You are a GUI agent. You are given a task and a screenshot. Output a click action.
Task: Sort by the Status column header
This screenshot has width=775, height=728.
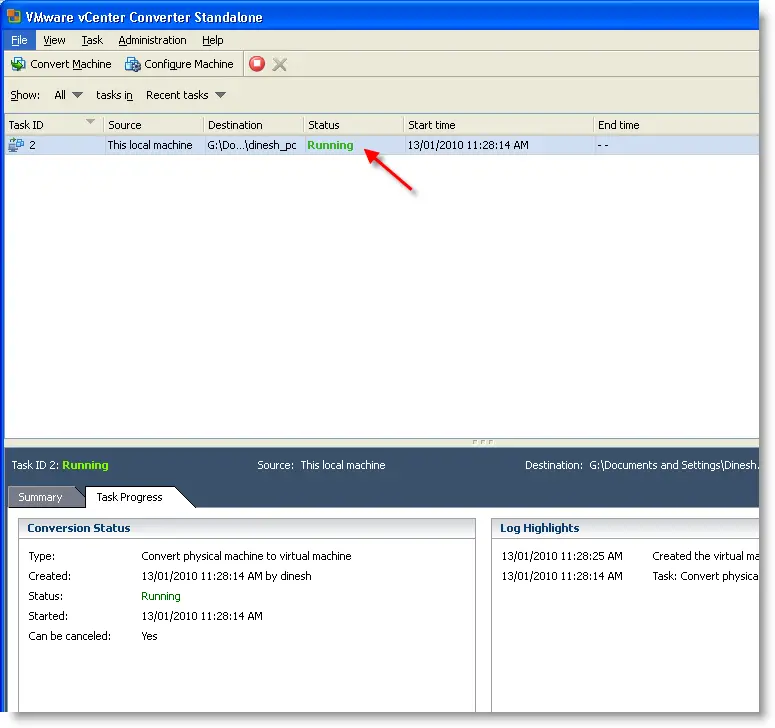click(354, 125)
